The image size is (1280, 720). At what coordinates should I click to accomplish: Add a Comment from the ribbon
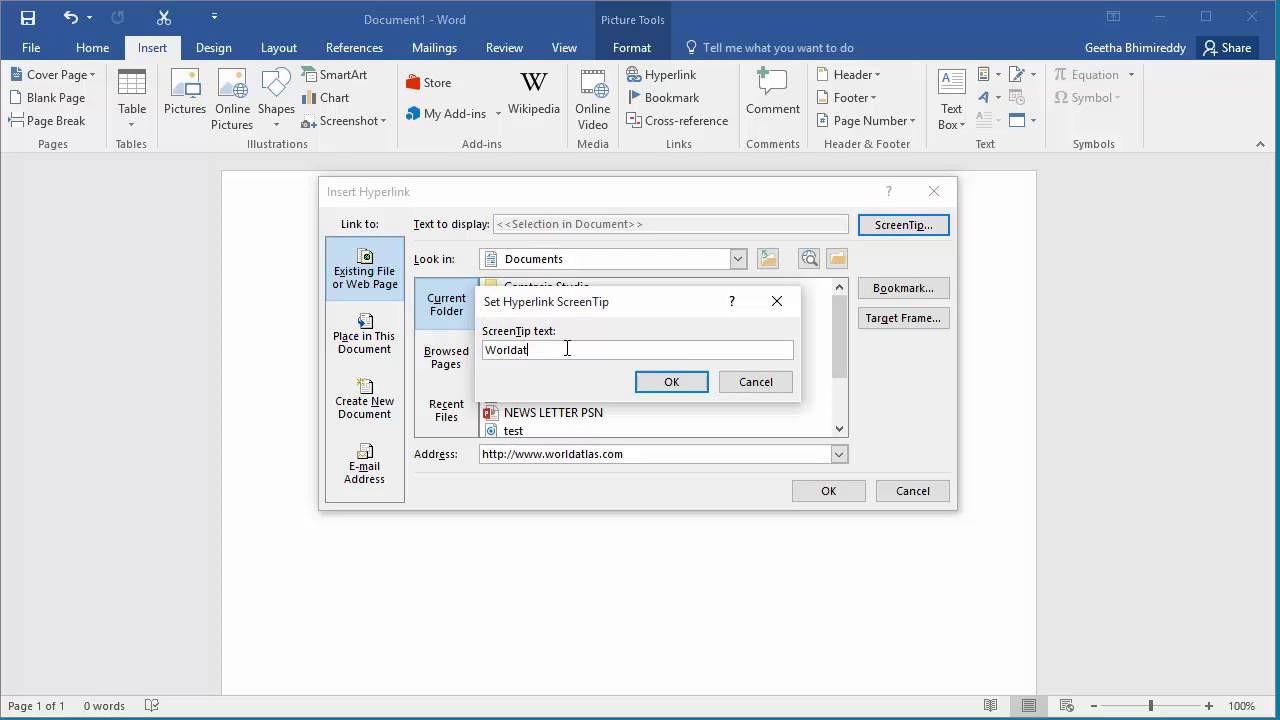pyautogui.click(x=773, y=93)
